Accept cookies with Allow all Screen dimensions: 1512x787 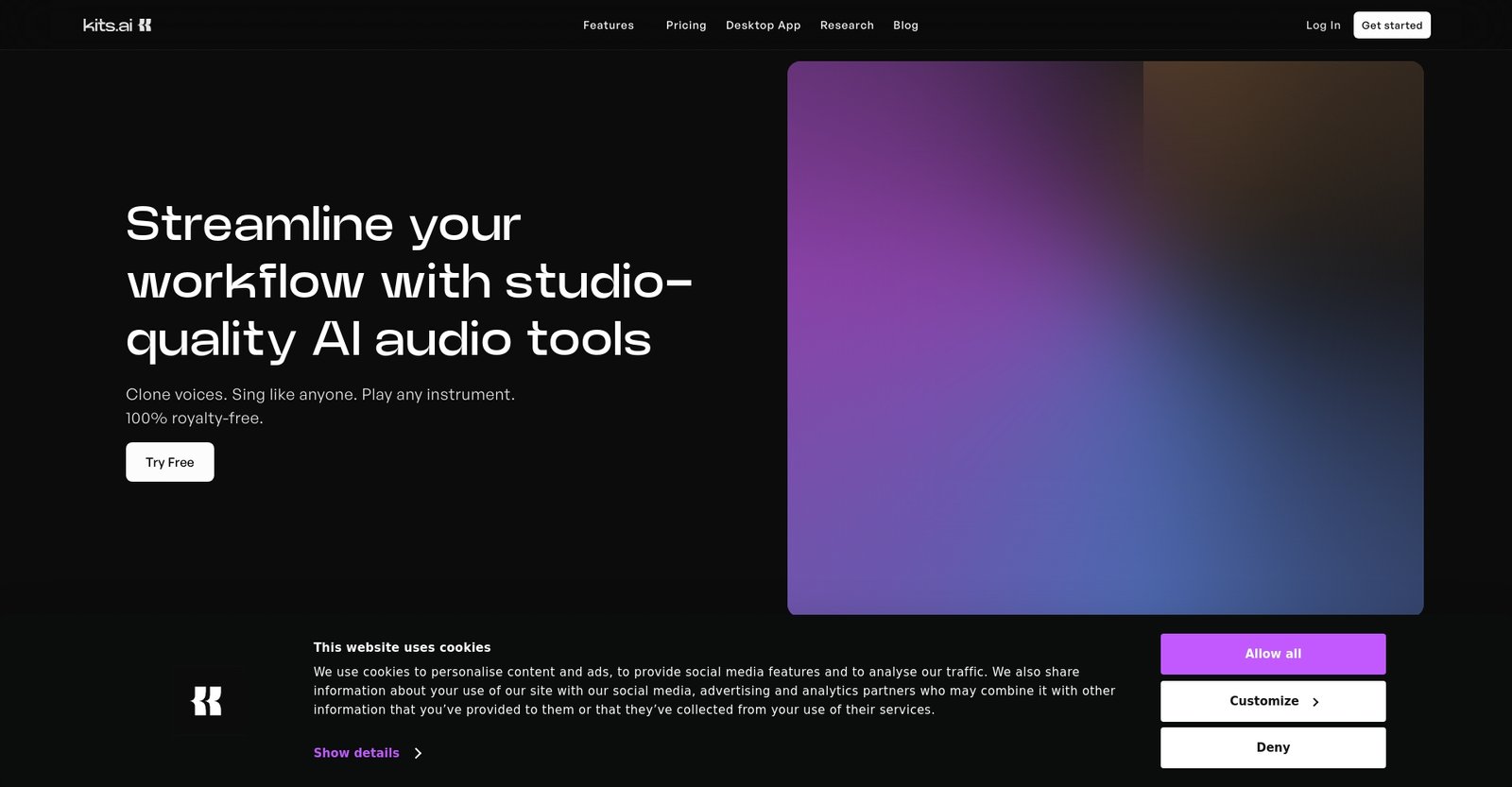(x=1273, y=654)
